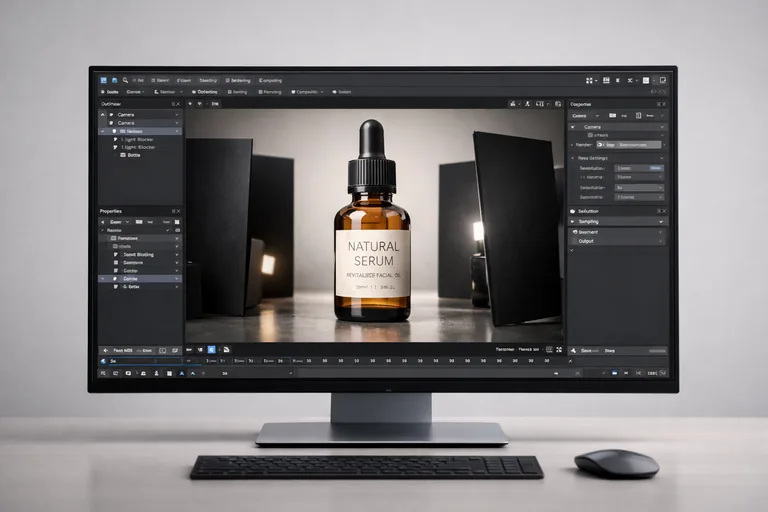
Task: Collapse the Render Settings section
Action: click(573, 158)
